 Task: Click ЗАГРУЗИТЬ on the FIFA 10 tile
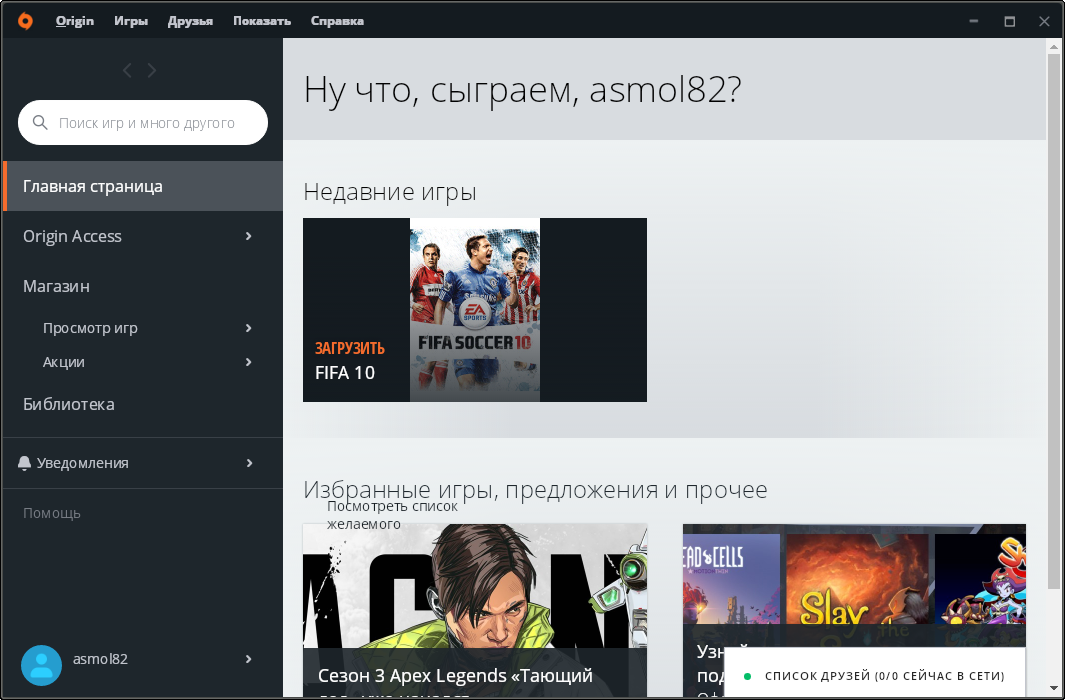coord(350,348)
